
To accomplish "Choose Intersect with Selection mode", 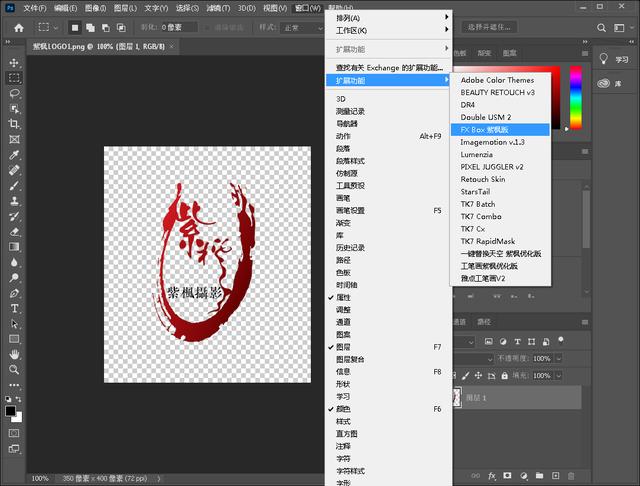I will click(121, 28).
